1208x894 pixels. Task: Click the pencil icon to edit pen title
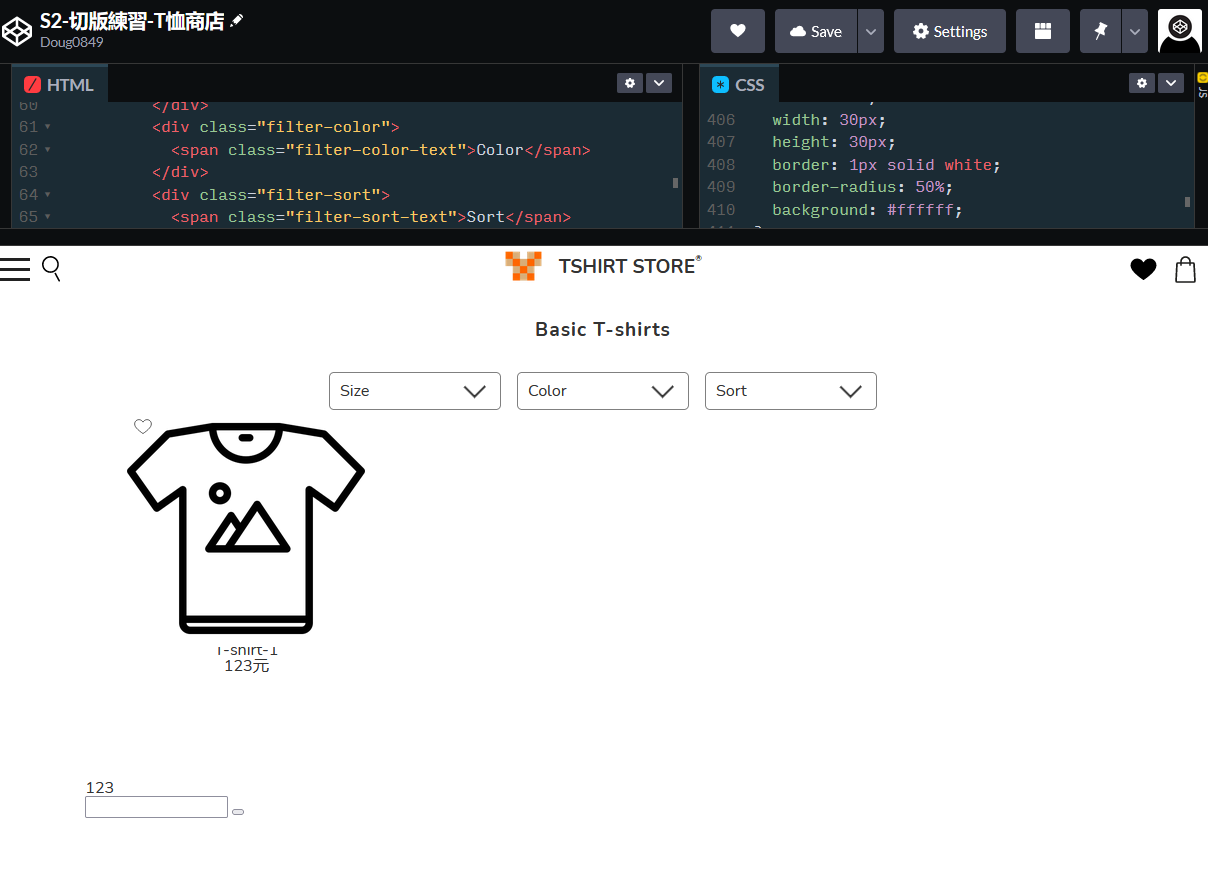[236, 21]
